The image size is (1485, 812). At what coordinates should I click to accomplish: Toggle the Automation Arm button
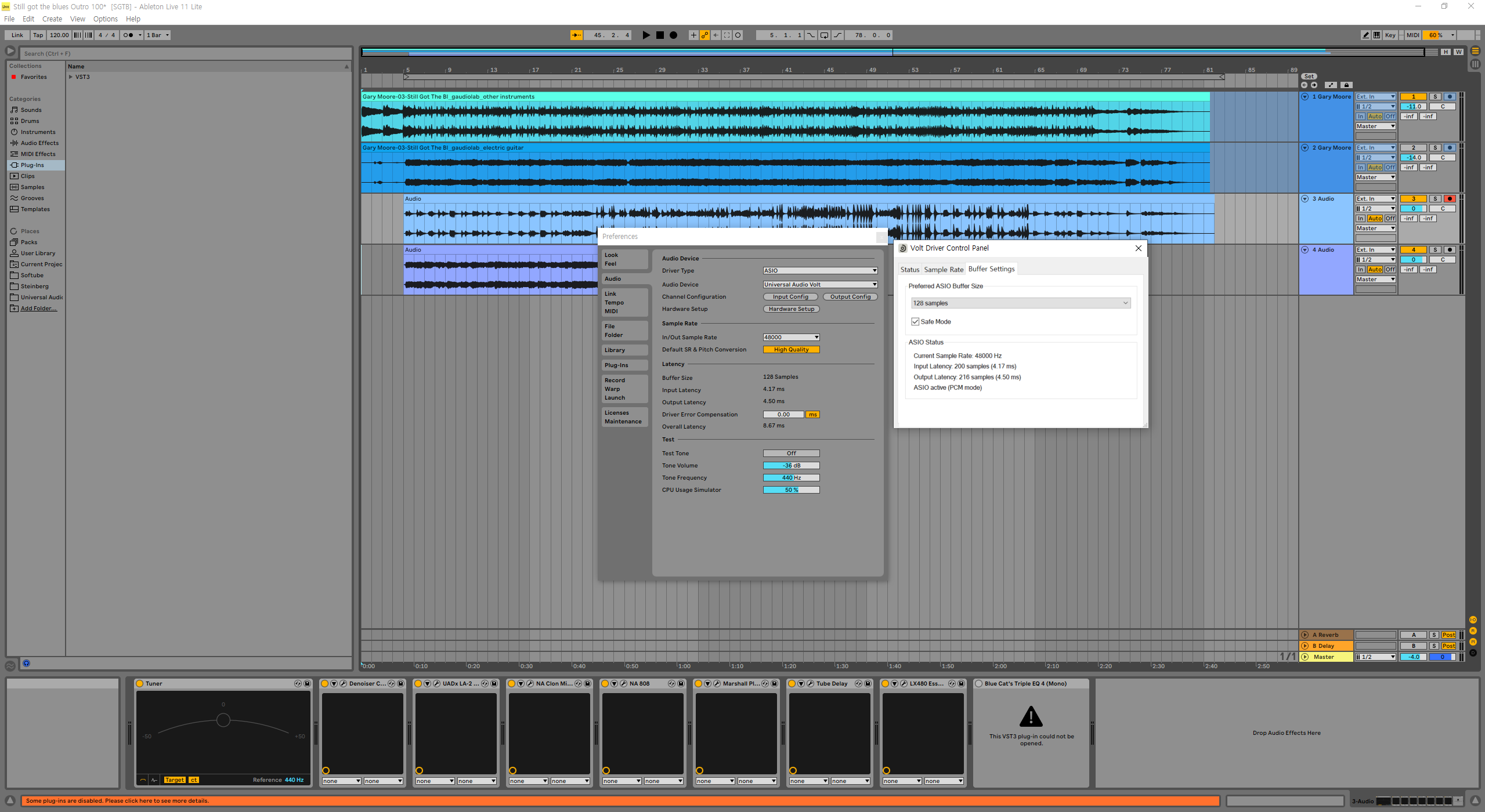[704, 35]
